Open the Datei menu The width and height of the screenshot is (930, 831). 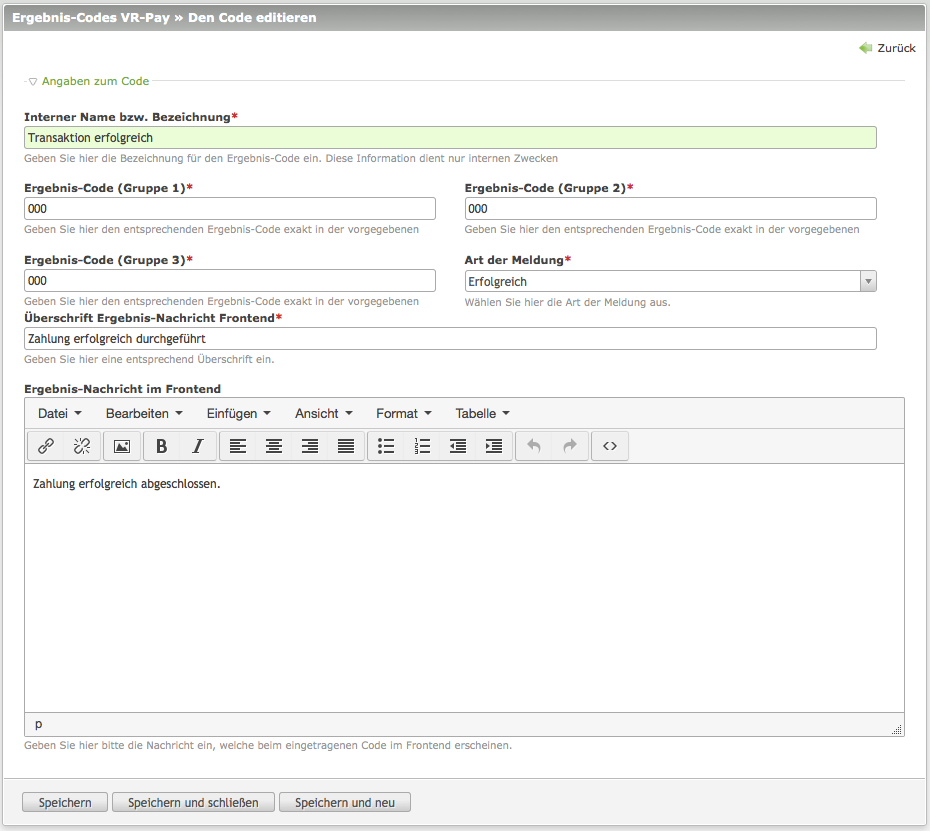(59, 413)
